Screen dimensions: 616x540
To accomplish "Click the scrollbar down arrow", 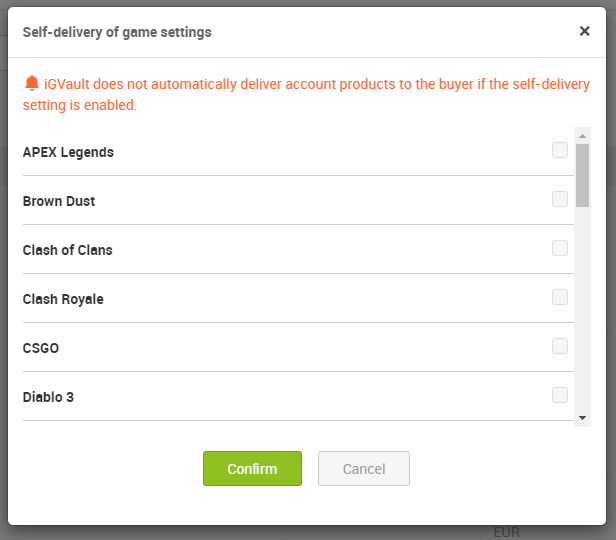I will pos(582,417).
